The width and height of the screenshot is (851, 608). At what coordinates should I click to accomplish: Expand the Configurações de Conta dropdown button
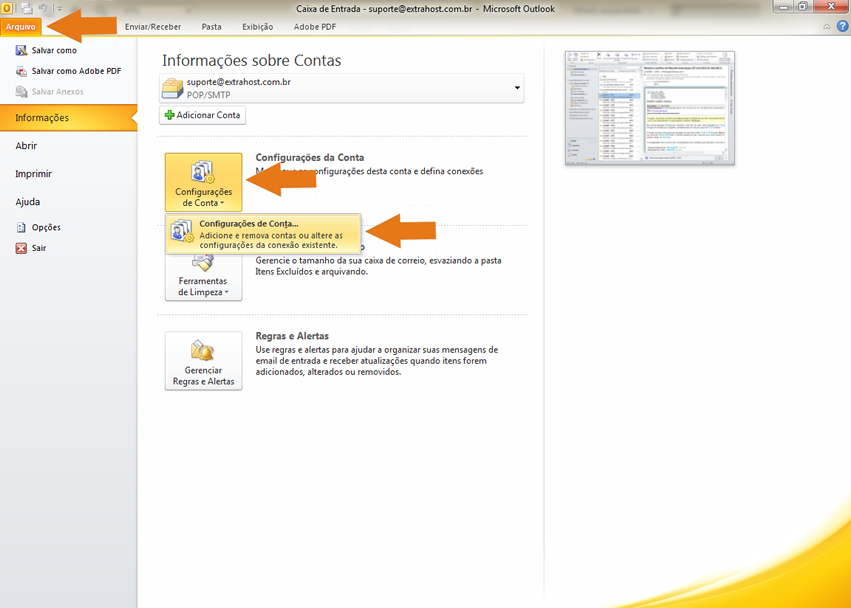[x=203, y=182]
